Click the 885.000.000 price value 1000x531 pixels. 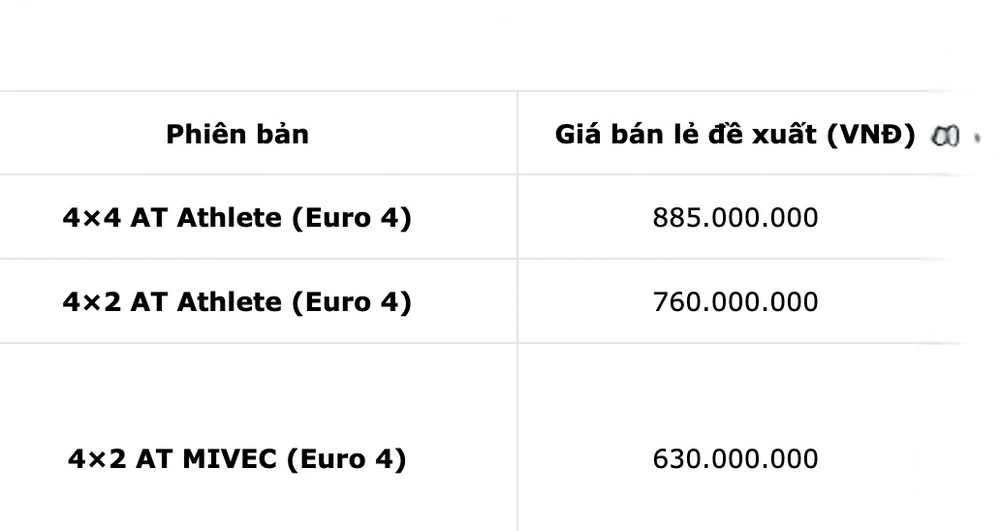[735, 217]
